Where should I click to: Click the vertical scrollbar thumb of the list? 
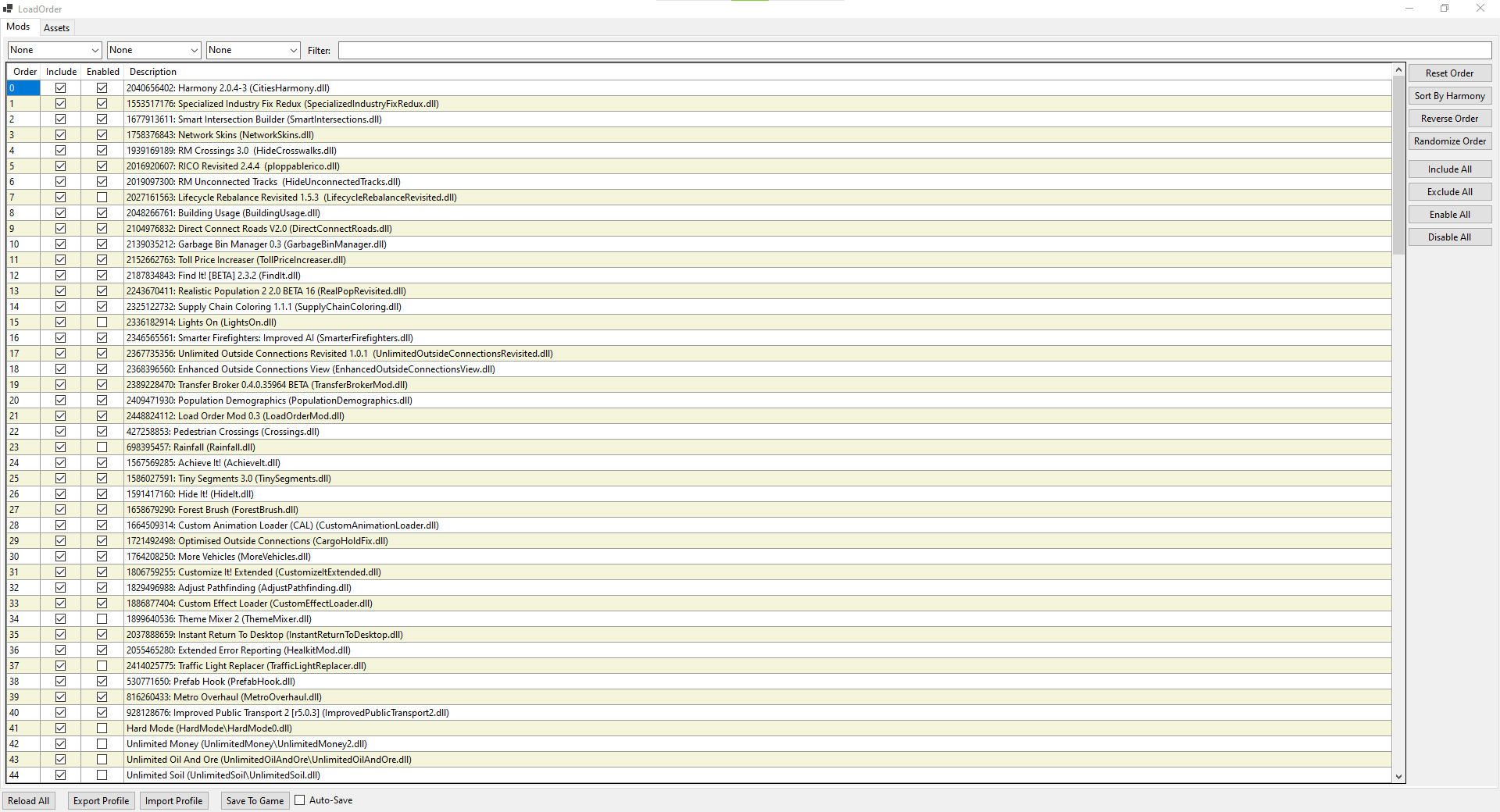coord(1398,166)
